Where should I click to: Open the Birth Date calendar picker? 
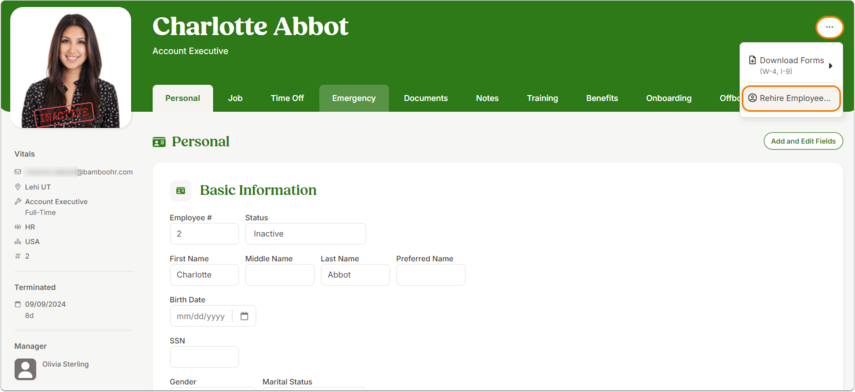click(244, 316)
